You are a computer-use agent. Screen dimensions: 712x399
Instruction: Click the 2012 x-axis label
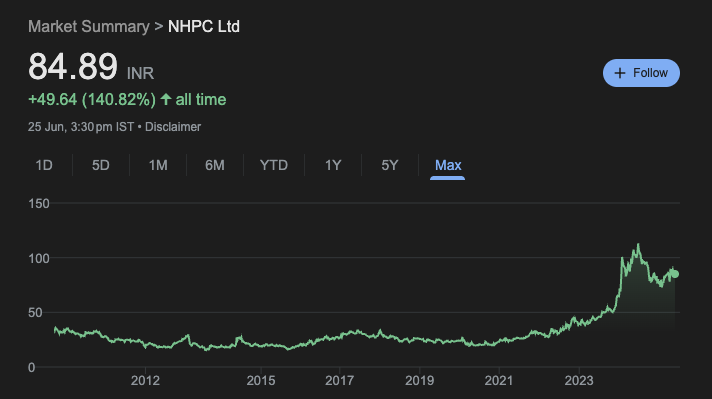145,380
